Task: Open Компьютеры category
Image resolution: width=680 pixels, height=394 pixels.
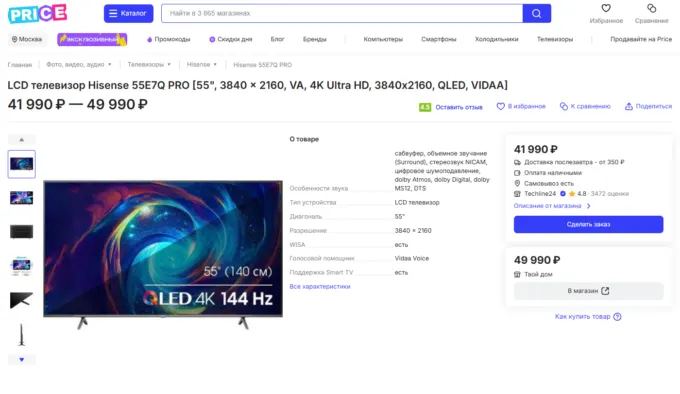Action: tap(383, 39)
